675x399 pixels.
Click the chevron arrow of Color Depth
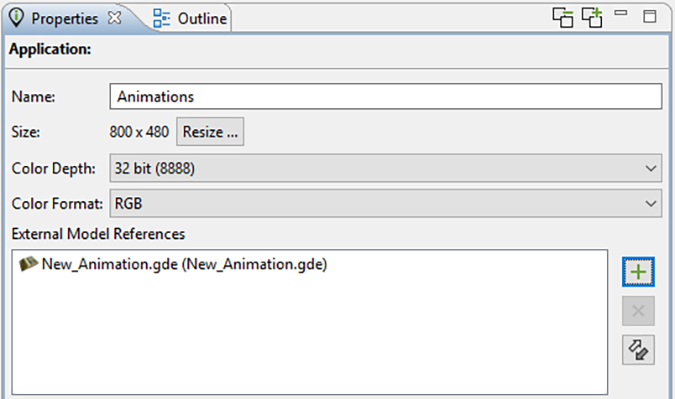coord(651,168)
